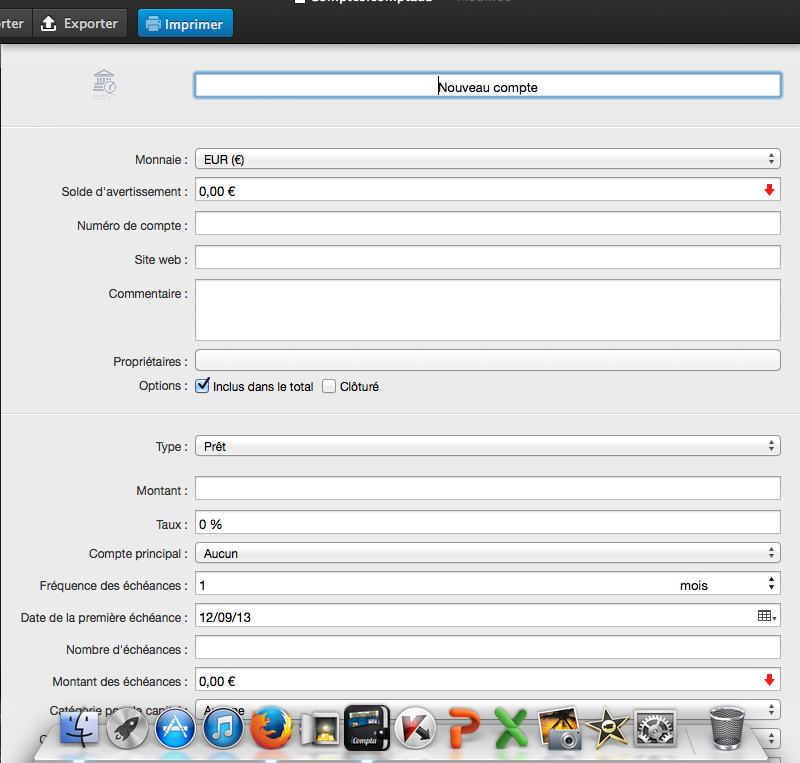Viewport: 800px width, 763px height.
Task: Open System Preferences from the dock
Action: click(x=655, y=729)
